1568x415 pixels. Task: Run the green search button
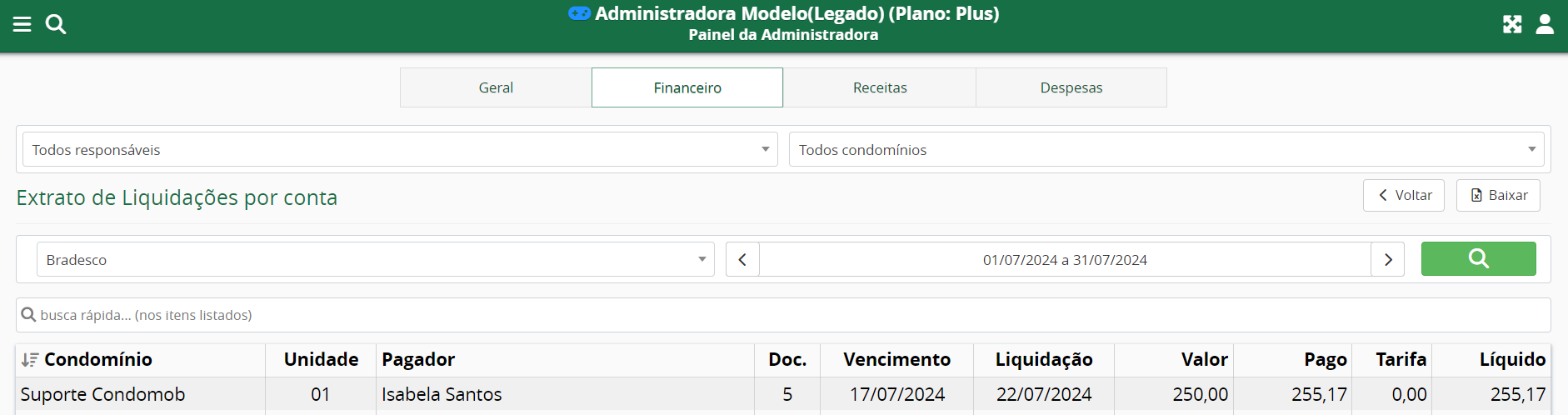click(x=1478, y=259)
